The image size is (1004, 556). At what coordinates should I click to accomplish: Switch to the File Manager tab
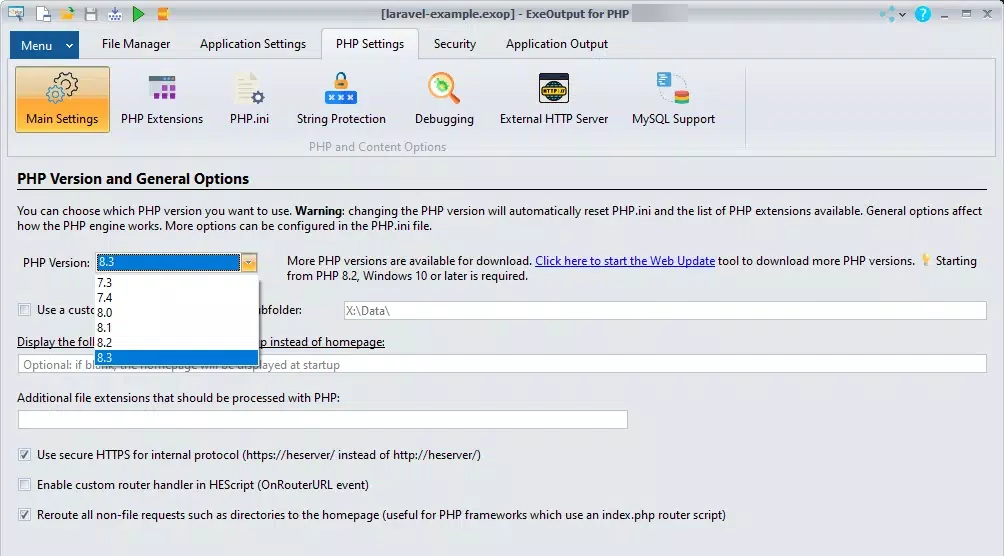[136, 44]
